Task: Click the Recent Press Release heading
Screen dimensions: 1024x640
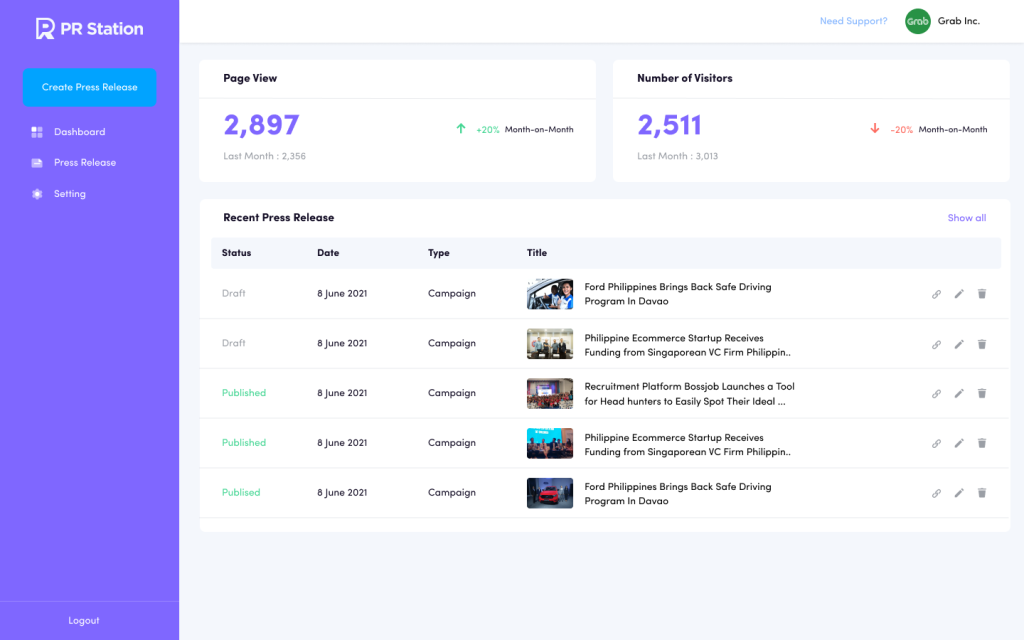Action: coord(279,217)
